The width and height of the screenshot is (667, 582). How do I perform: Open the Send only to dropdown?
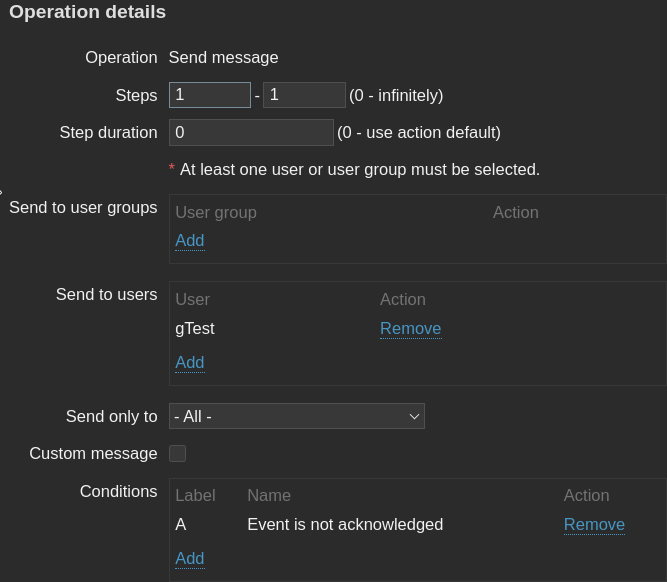click(297, 416)
